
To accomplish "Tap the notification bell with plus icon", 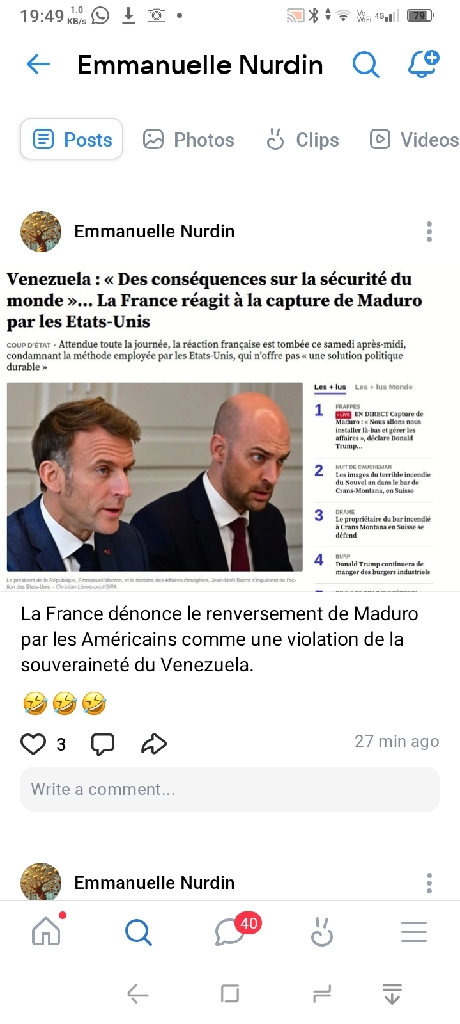I will point(423,63).
